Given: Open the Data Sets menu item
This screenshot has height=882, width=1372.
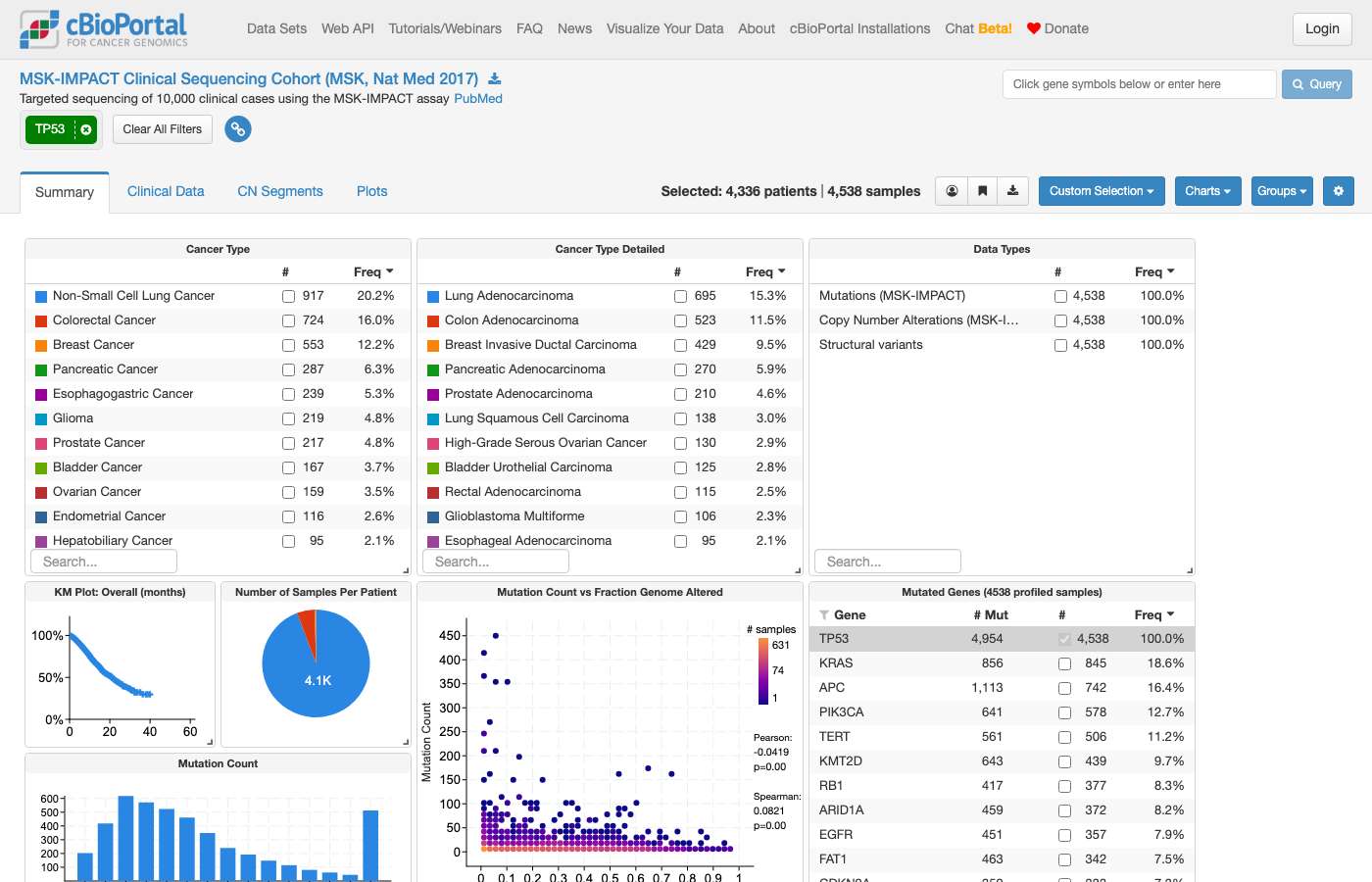Looking at the screenshot, I should [276, 28].
